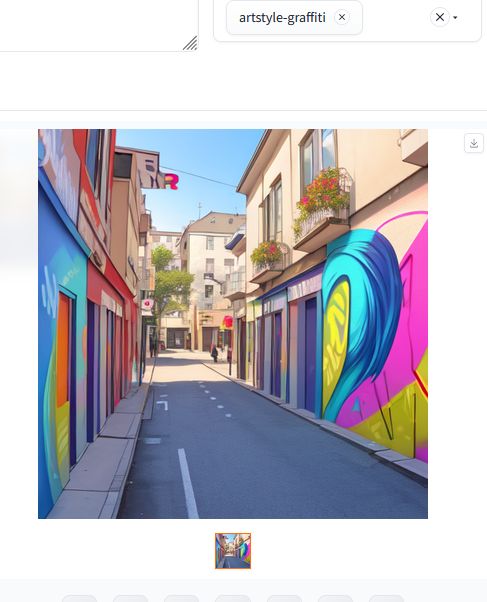Click the middle partially visible bottom button
The image size is (487, 602).
(233, 599)
